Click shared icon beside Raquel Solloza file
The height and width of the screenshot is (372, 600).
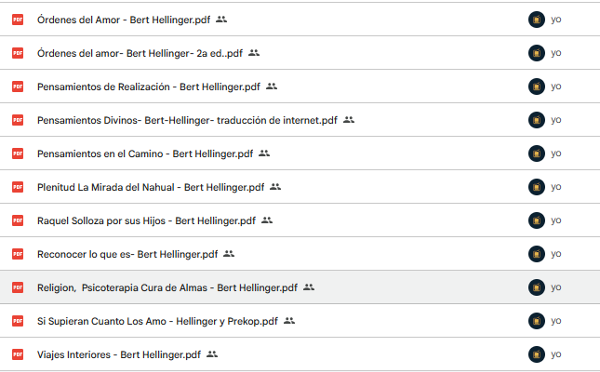click(267, 220)
